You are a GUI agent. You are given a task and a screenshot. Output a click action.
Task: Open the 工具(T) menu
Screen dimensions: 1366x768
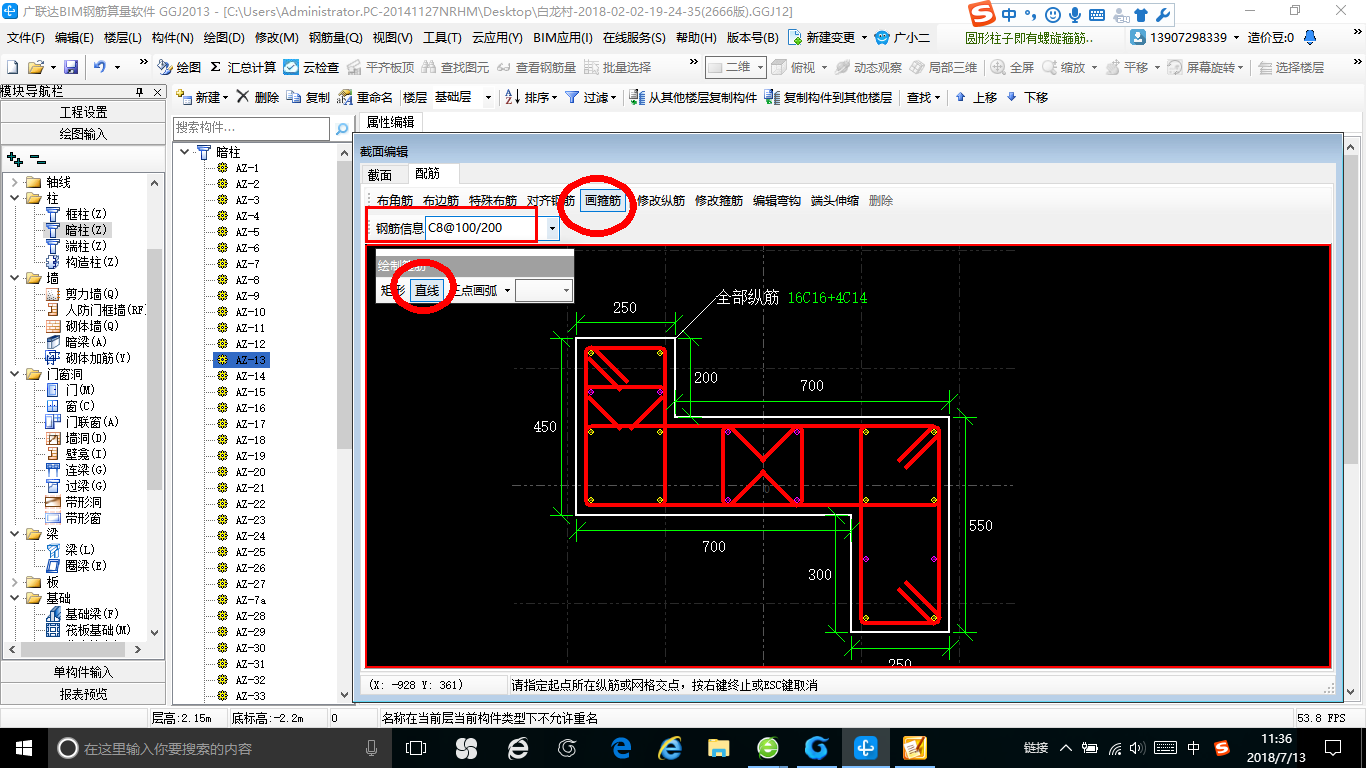(441, 37)
